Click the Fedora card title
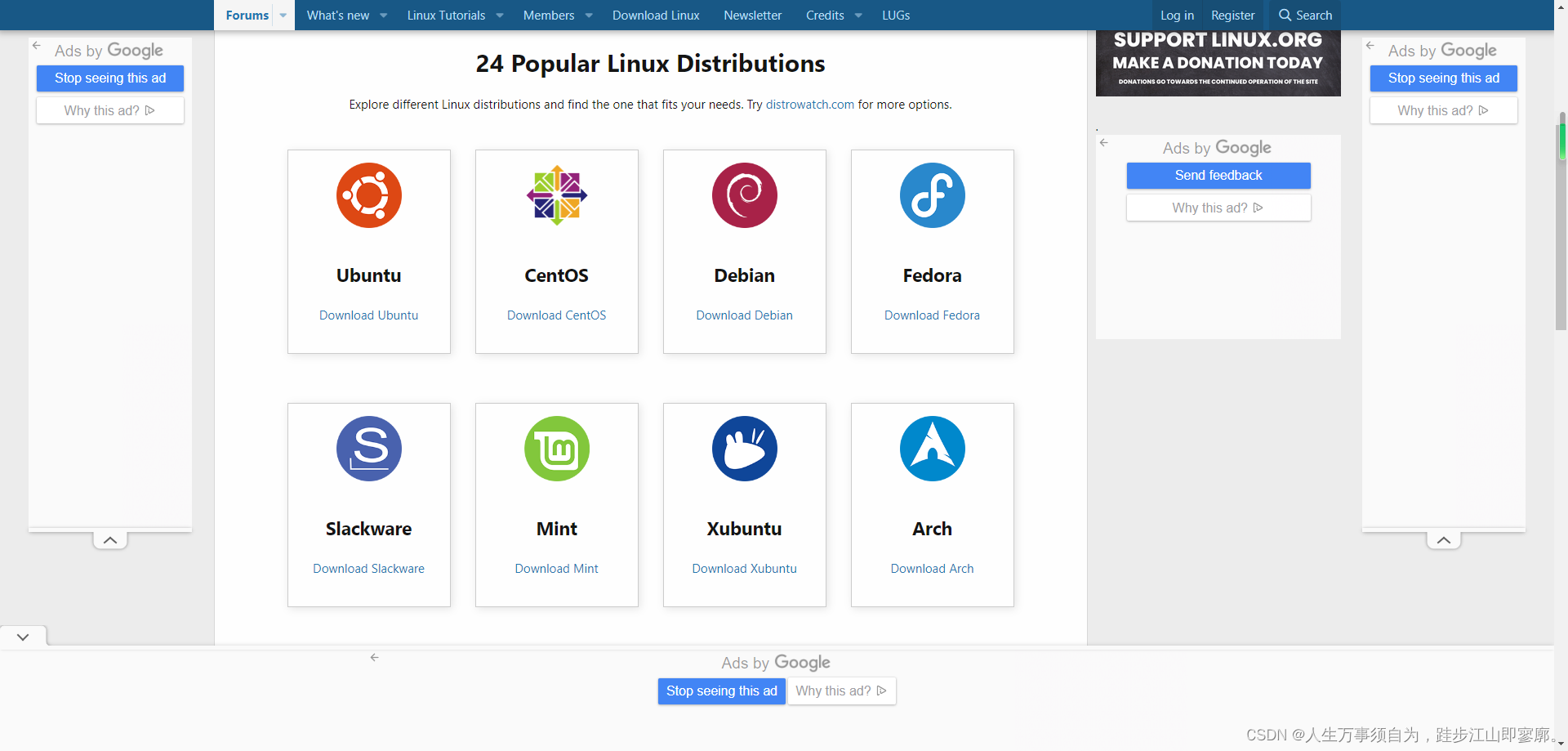 (x=932, y=275)
